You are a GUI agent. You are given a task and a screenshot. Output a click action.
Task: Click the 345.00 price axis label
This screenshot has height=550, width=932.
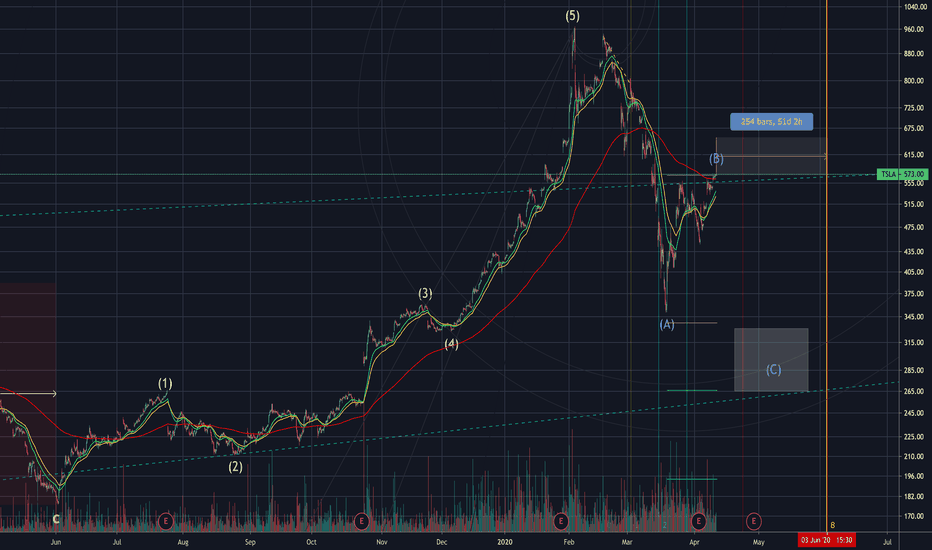[x=914, y=317]
